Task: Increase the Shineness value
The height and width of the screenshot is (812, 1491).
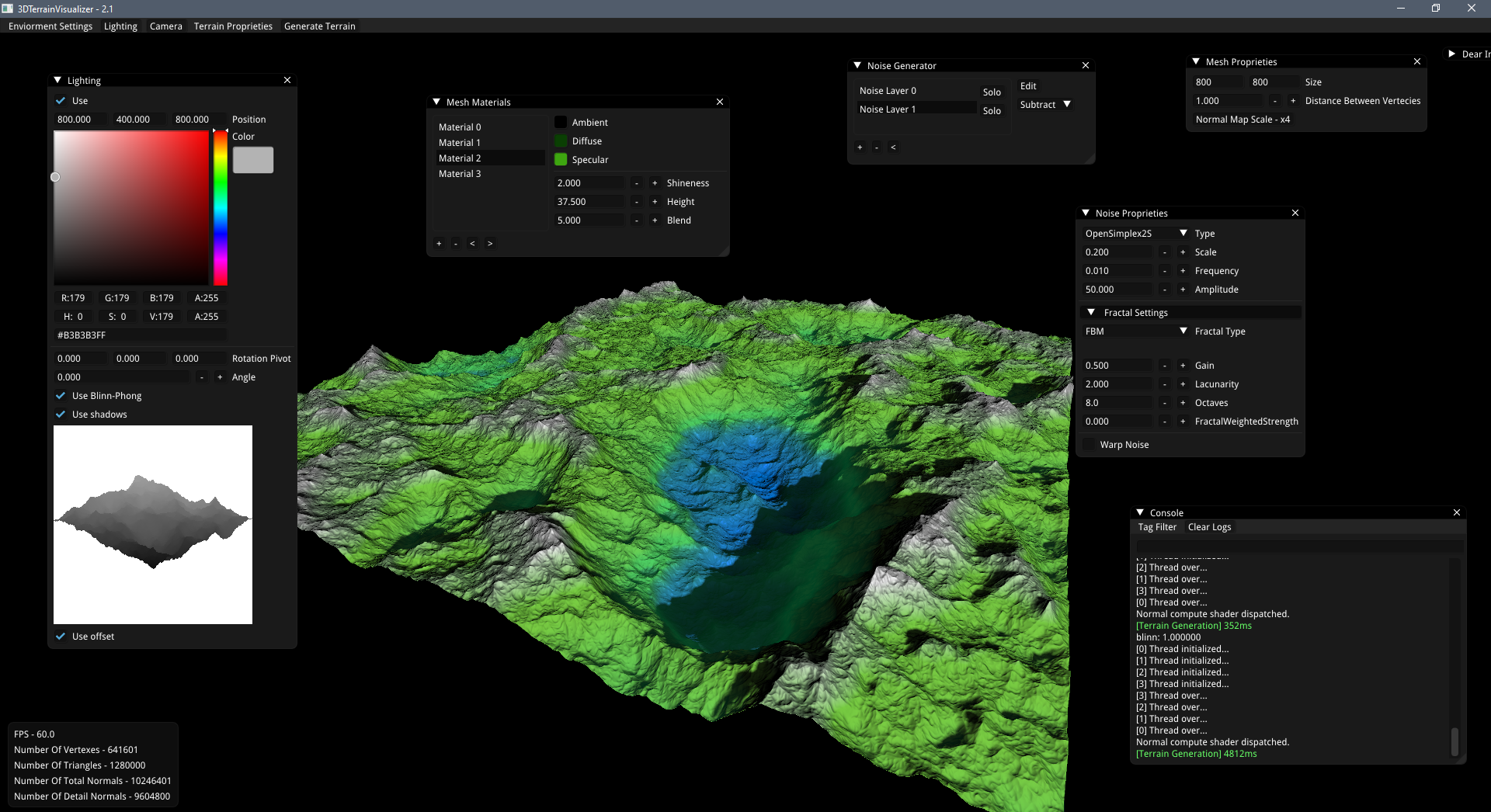Action: click(x=655, y=183)
